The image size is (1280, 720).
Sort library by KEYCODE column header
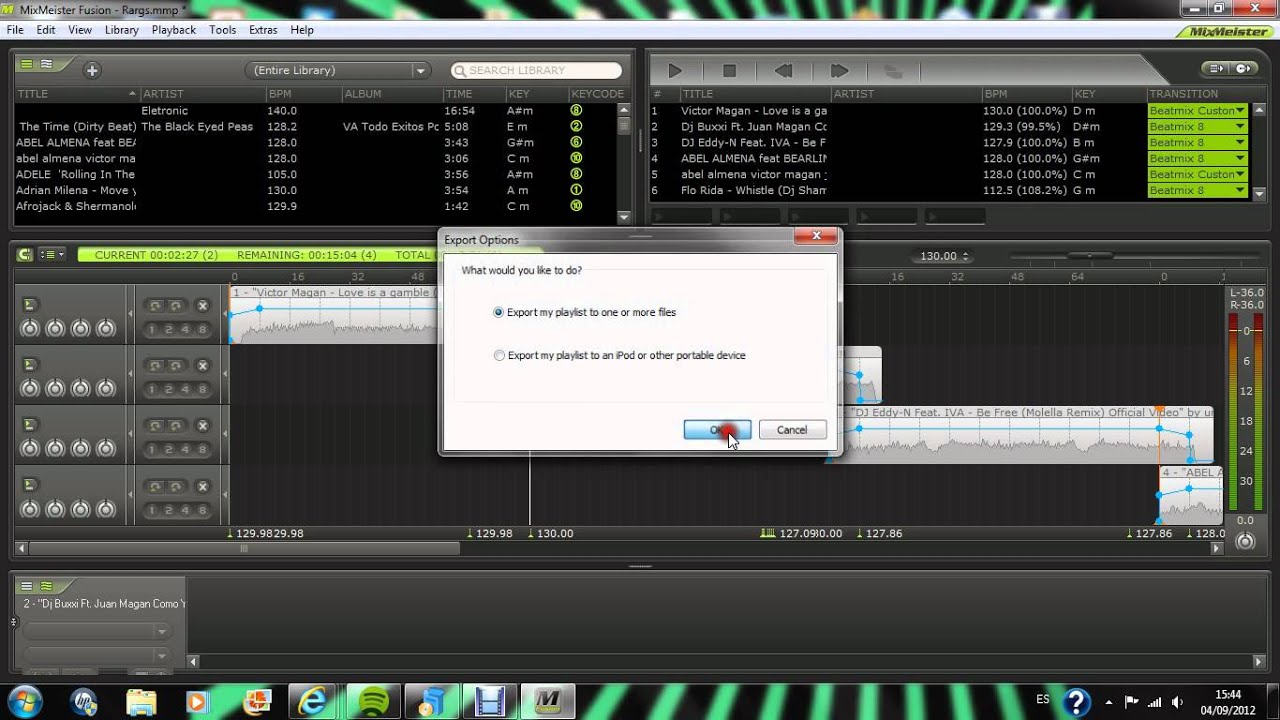(597, 94)
